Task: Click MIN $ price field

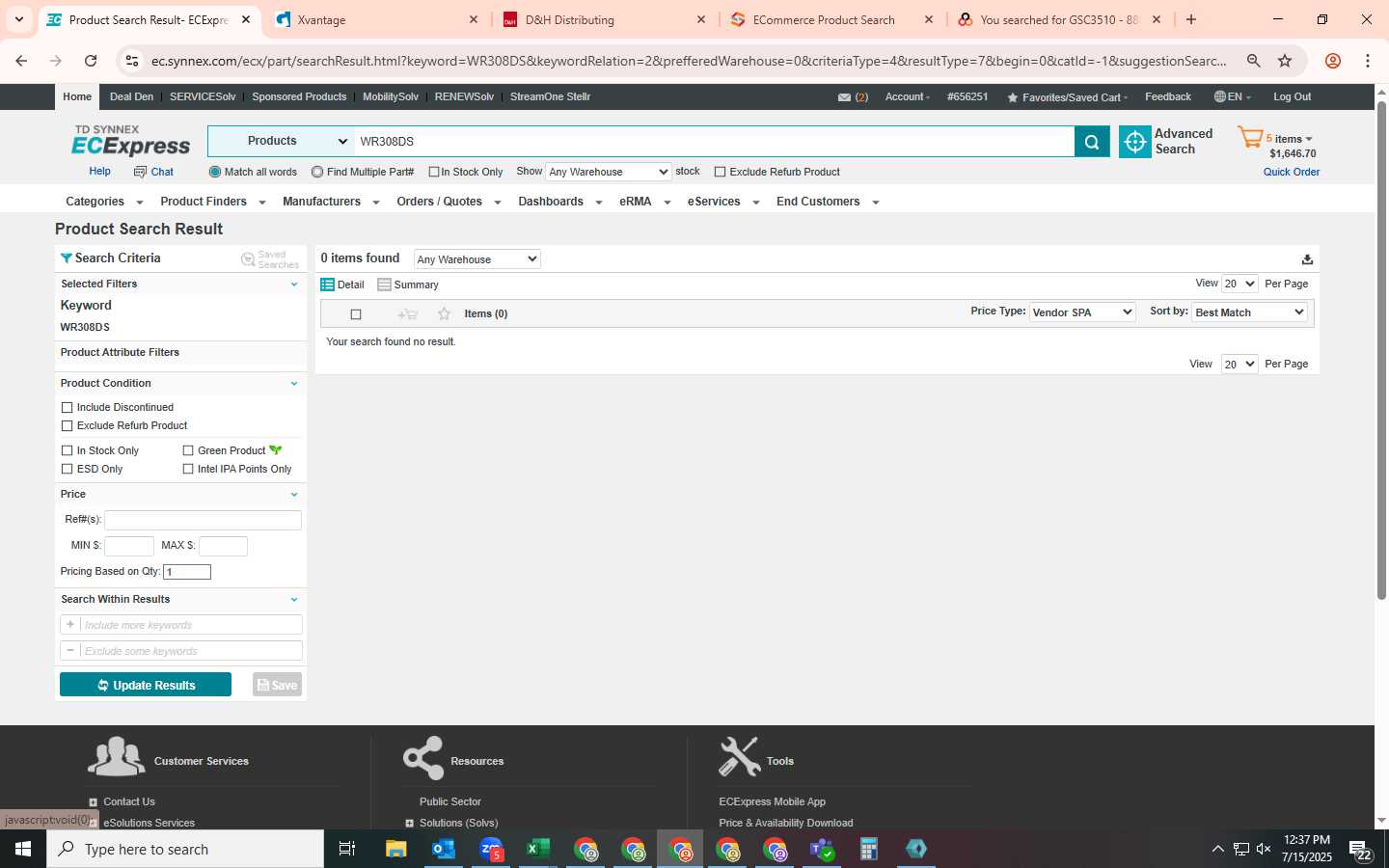Action: (129, 546)
